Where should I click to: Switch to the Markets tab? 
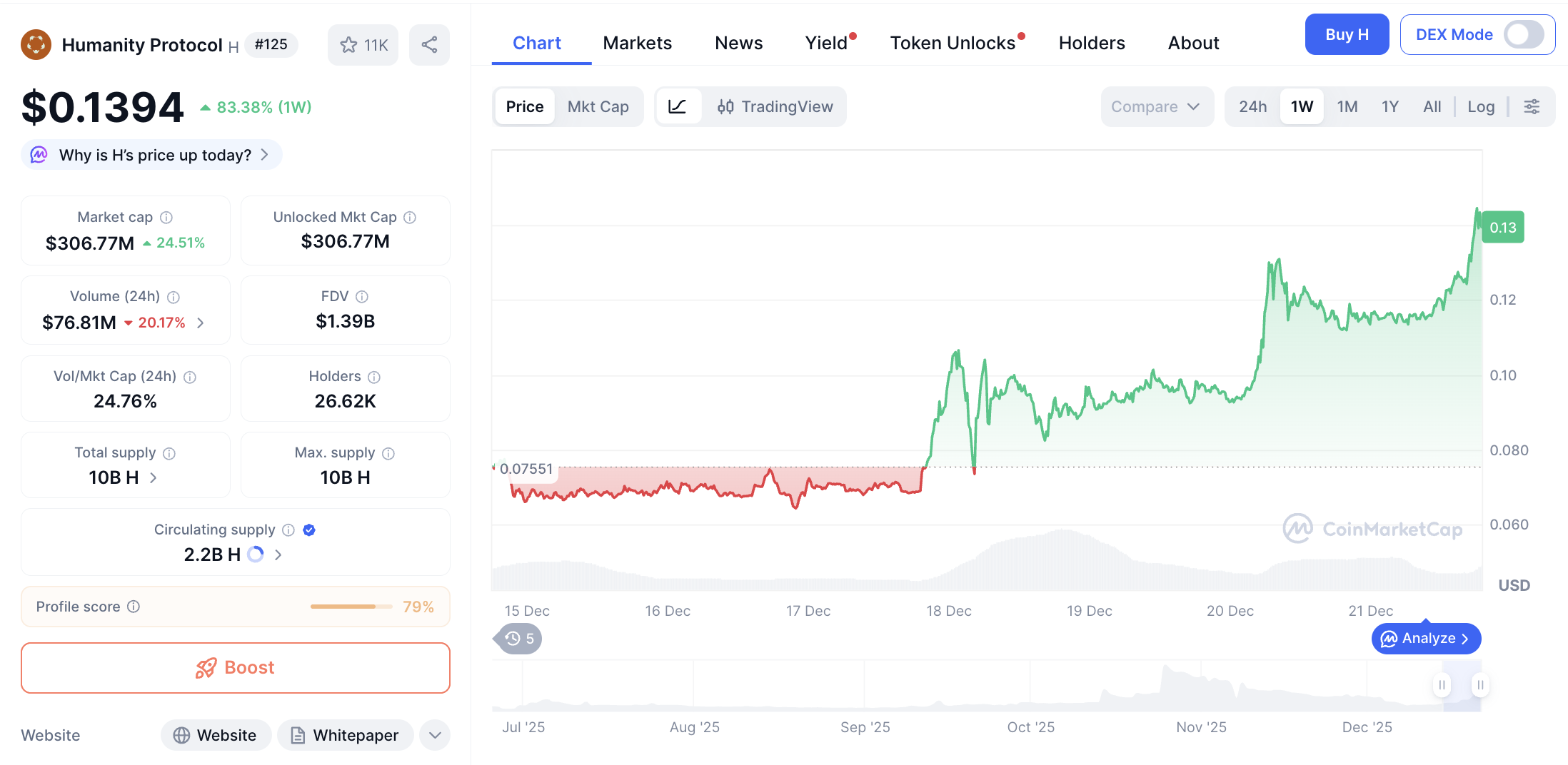(637, 44)
